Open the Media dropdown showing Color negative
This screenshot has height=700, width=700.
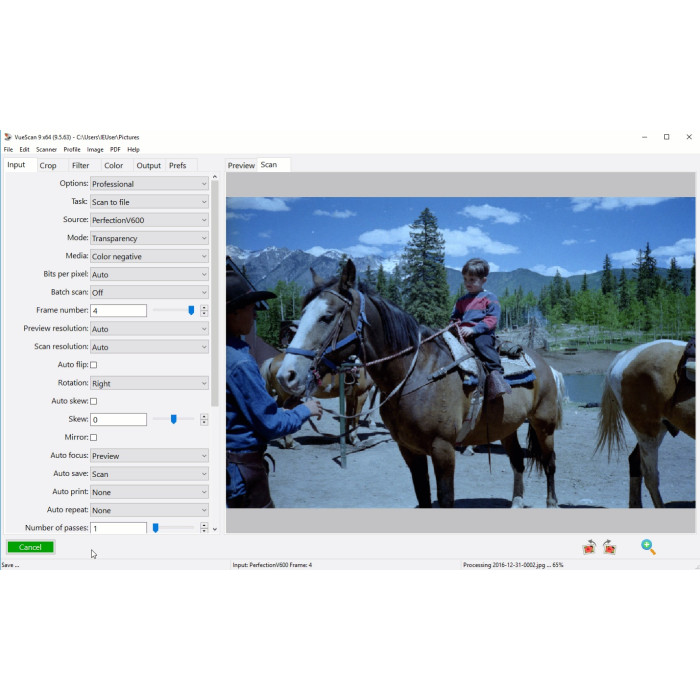(x=149, y=256)
